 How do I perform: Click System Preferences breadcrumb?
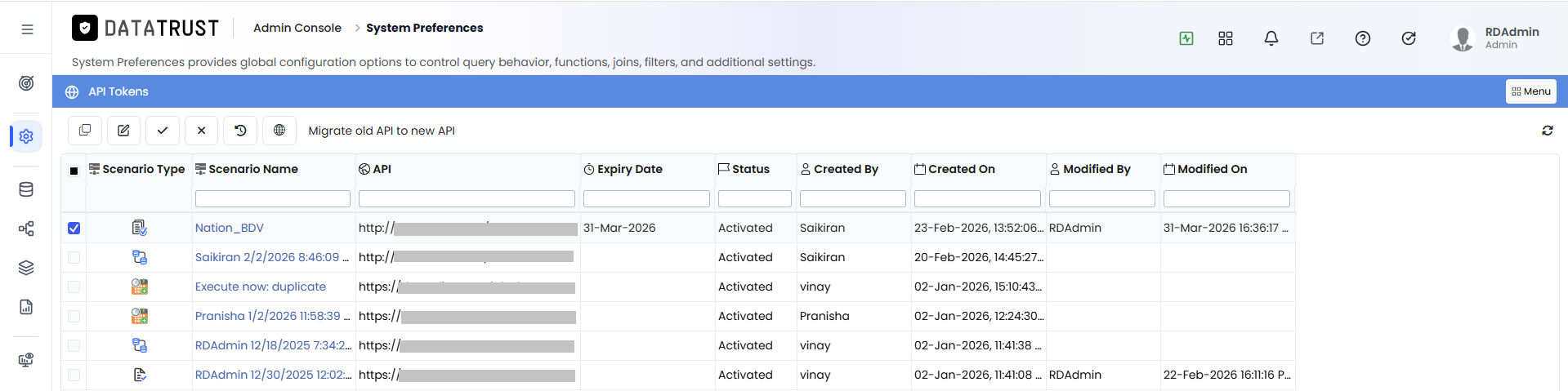(x=424, y=28)
